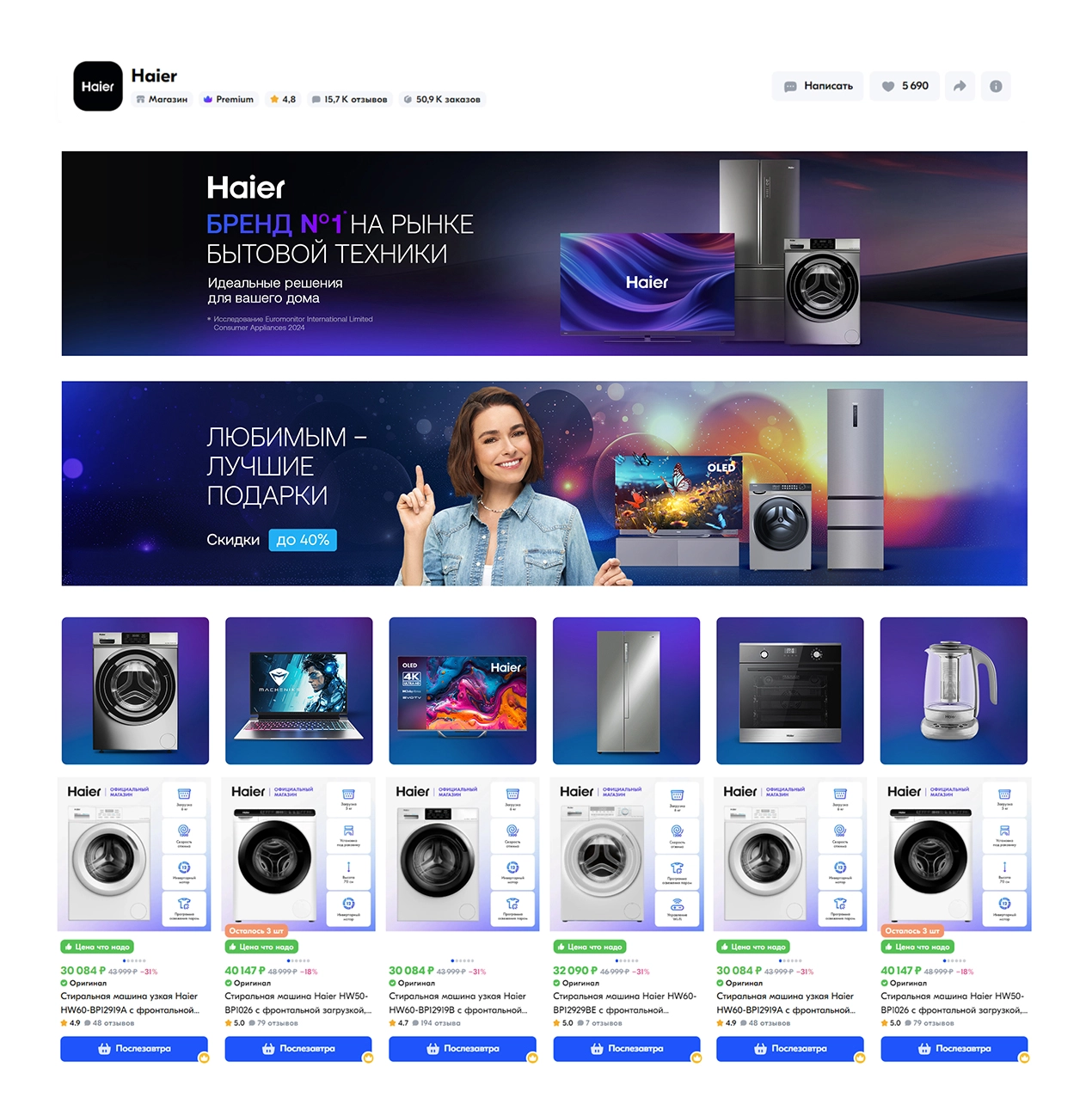Click the Haier store logo

pos(98,86)
